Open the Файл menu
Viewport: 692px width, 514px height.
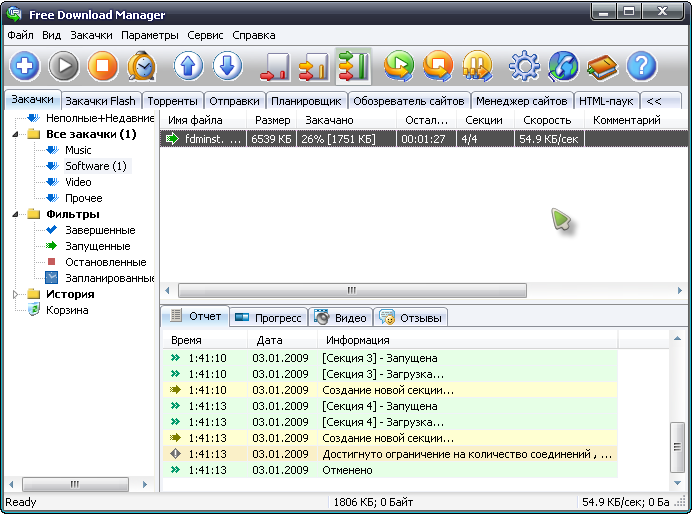tap(20, 35)
